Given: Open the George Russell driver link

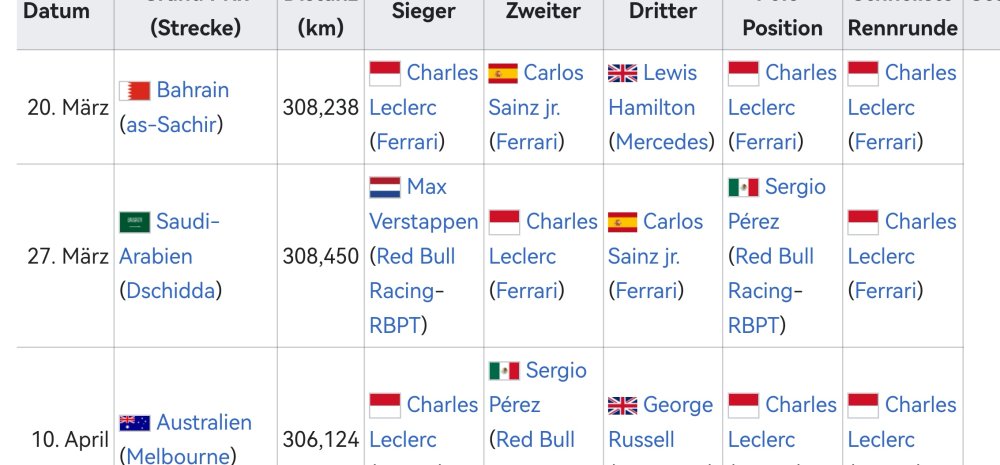Looking at the screenshot, I should 660,422.
